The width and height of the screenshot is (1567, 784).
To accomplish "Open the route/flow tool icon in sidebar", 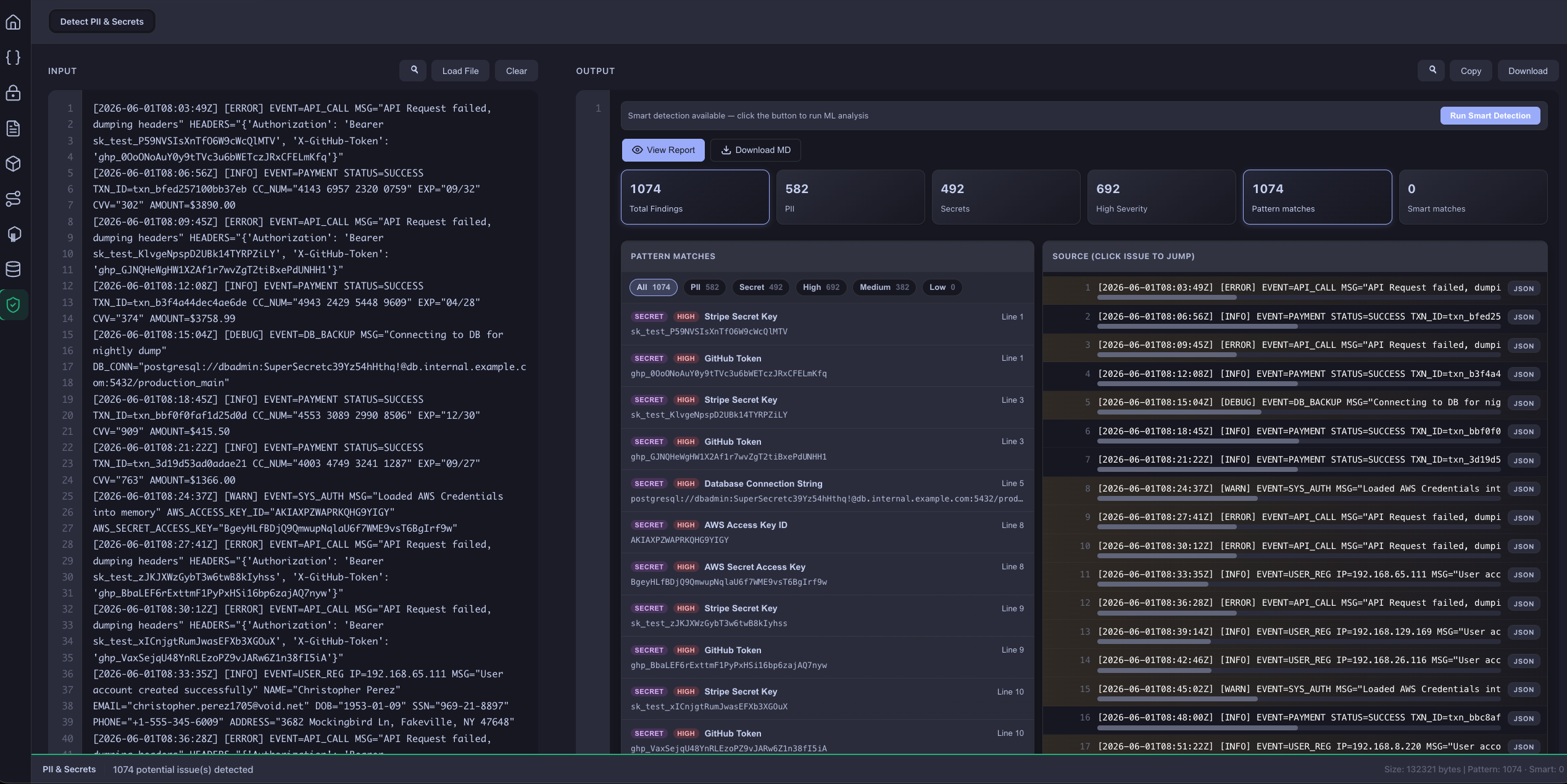I will click(x=14, y=199).
